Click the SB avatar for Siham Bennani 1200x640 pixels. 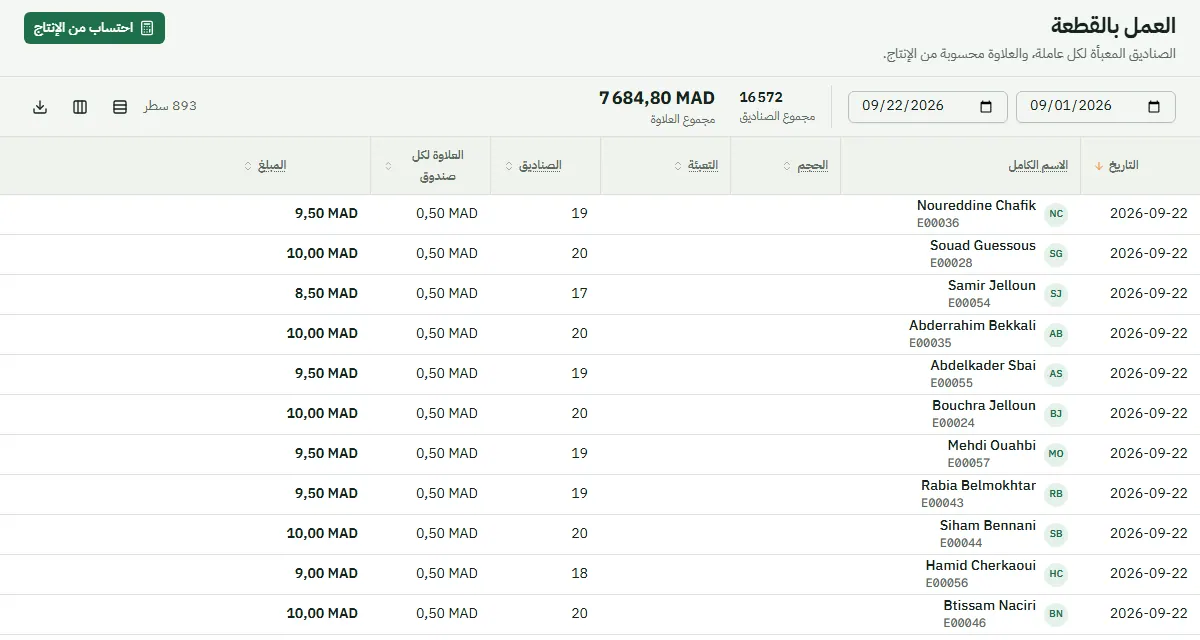pyautogui.click(x=1056, y=534)
